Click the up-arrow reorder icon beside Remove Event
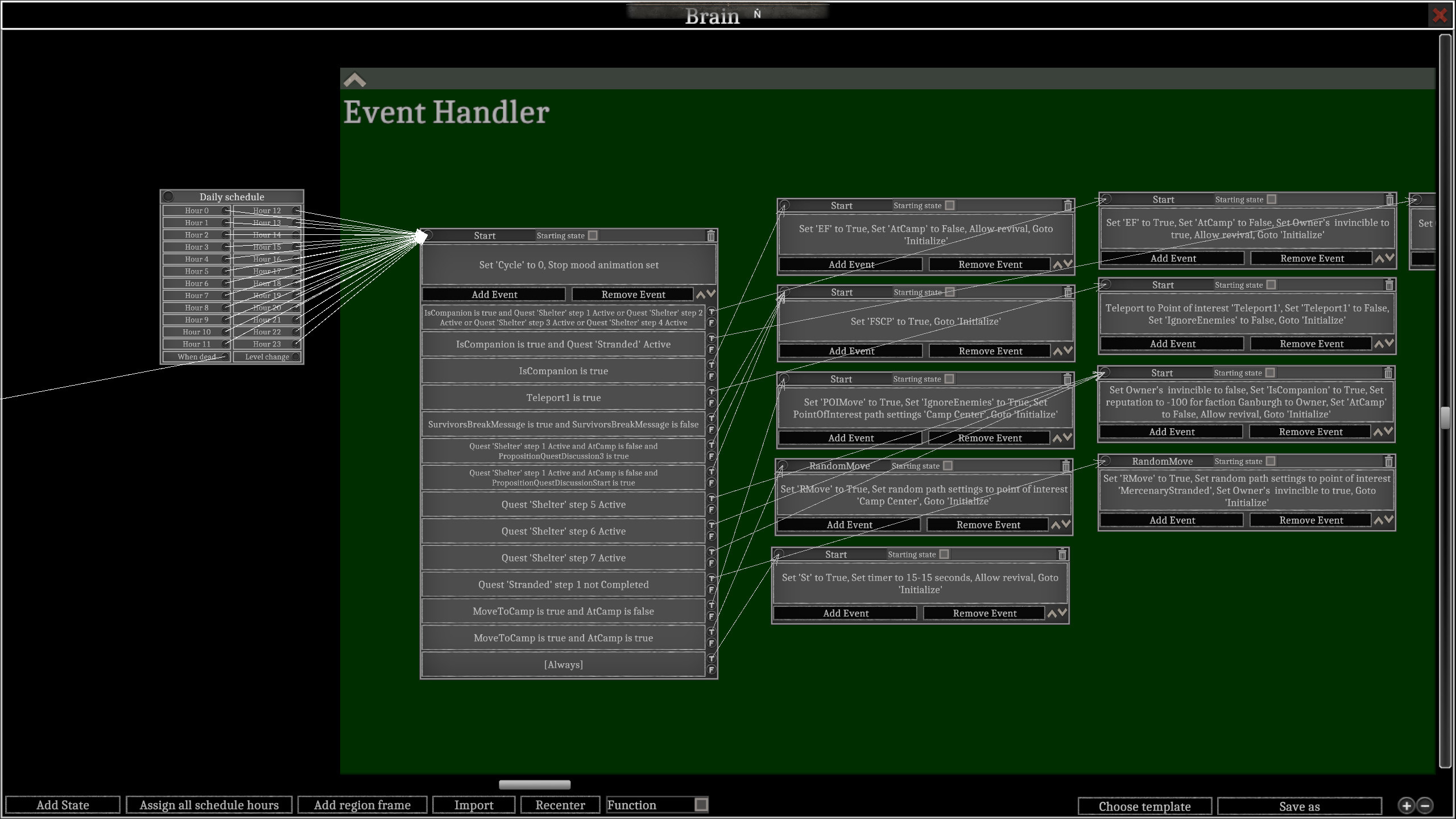 (701, 293)
